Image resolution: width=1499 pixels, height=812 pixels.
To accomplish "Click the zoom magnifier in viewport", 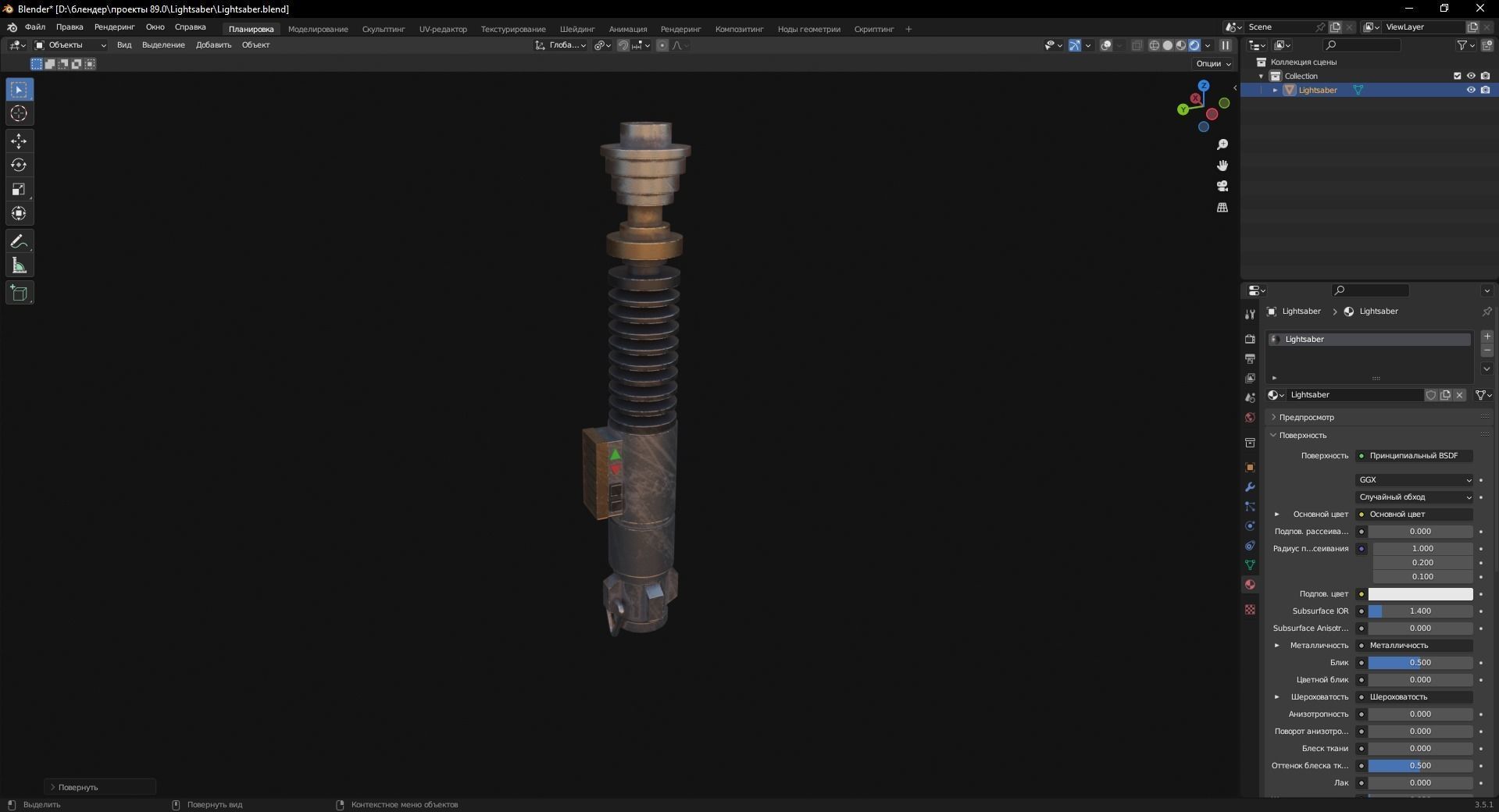I will [1222, 144].
